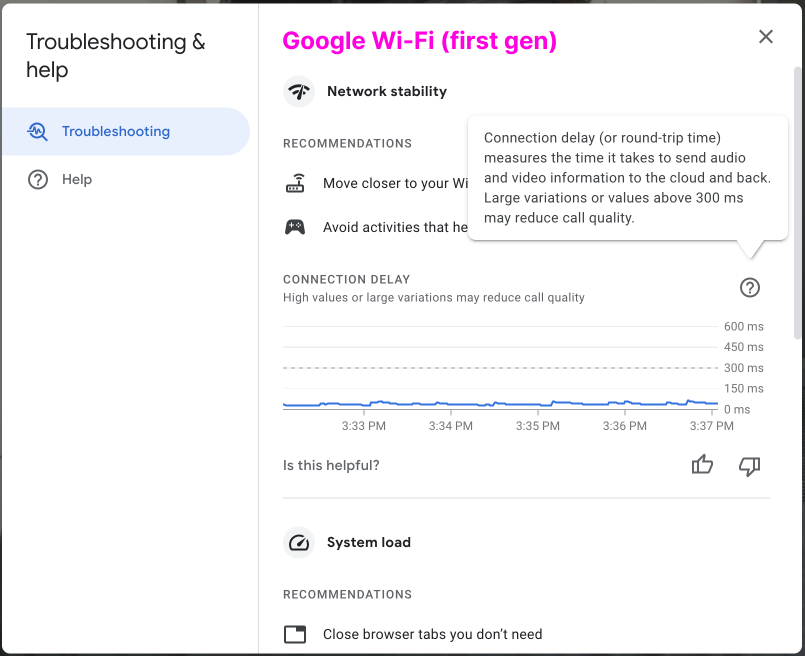Open the Help sidebar tab
805x656 pixels.
[x=76, y=179]
